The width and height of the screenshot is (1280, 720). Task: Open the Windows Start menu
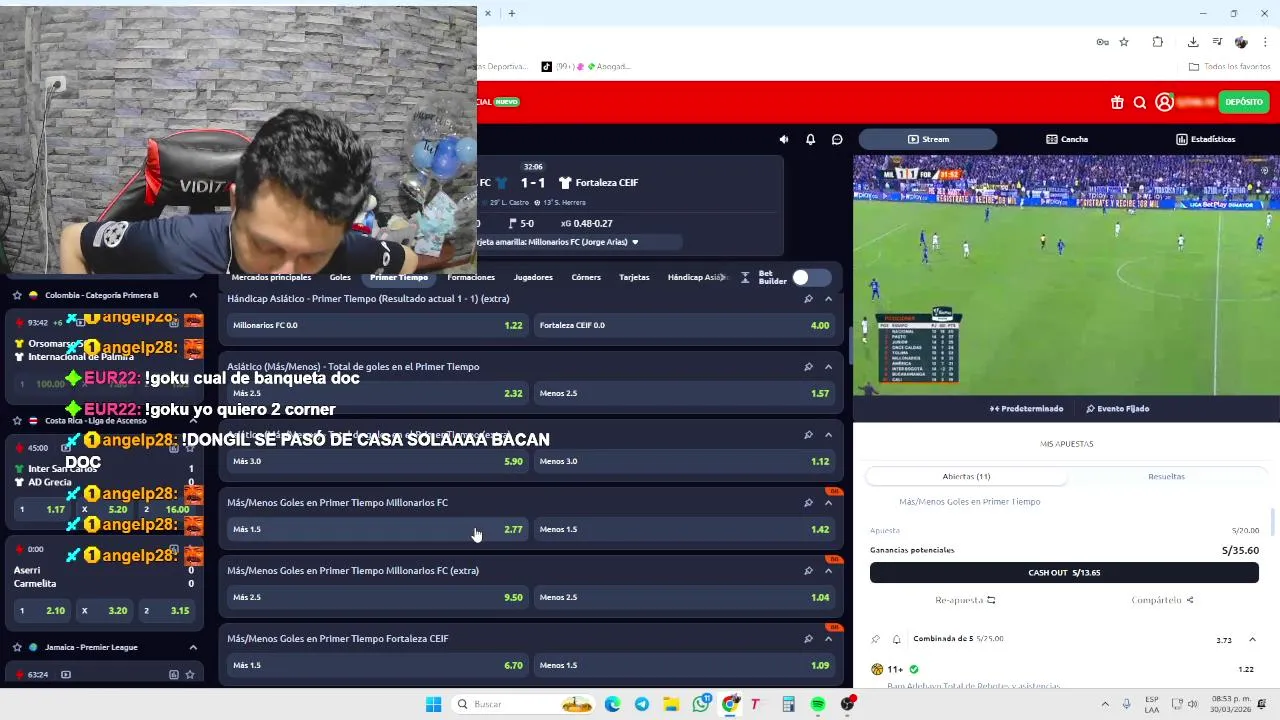point(433,704)
